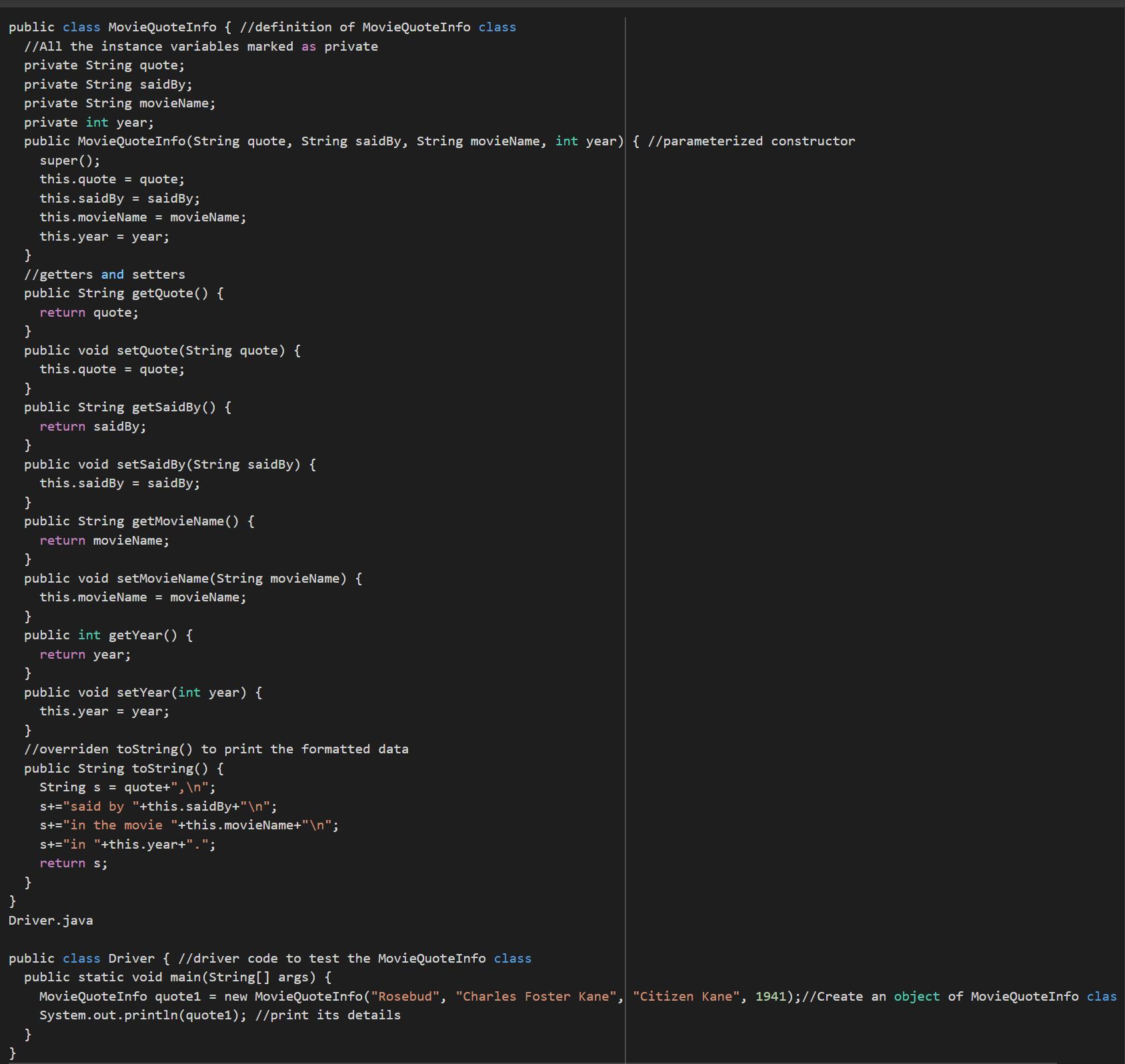Viewport: 1125px width, 1064px height.
Task: Place cursor on "super();" line
Action: pos(69,161)
